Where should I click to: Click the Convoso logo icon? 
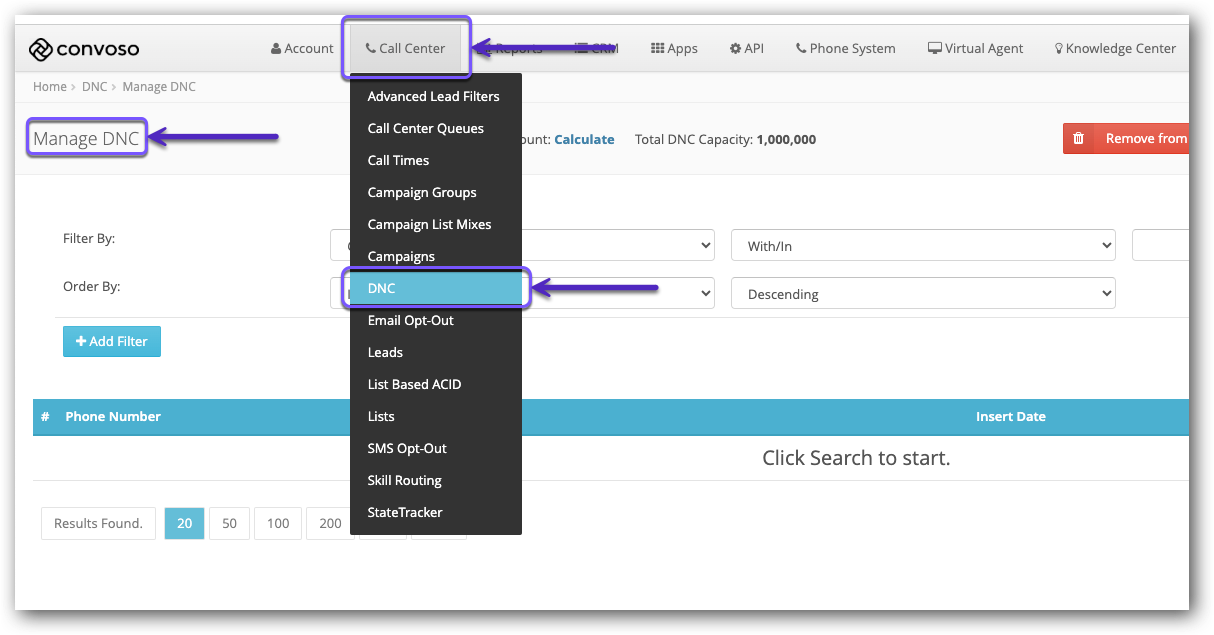tap(40, 49)
